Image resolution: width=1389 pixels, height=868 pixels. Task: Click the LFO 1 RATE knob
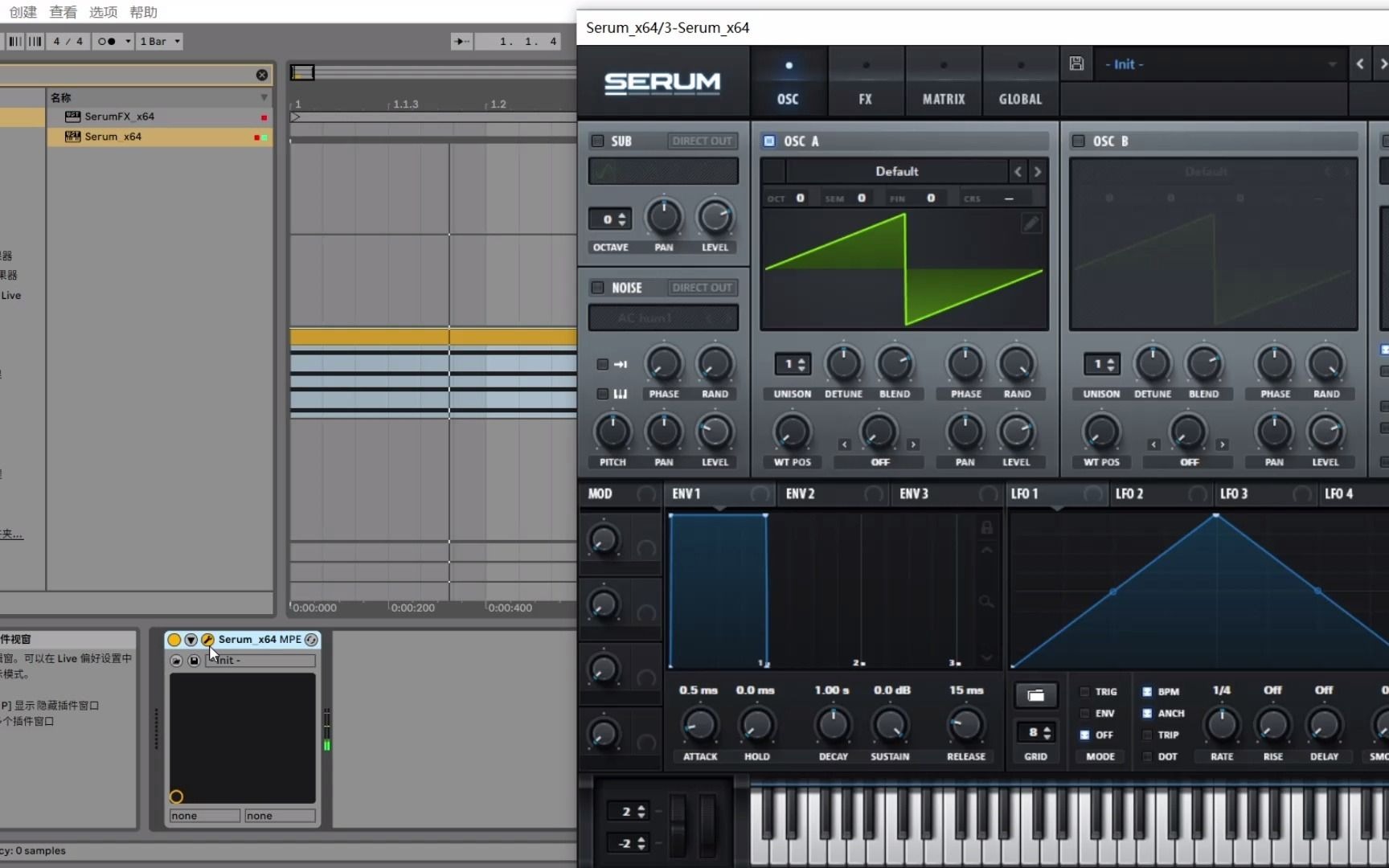(x=1222, y=724)
